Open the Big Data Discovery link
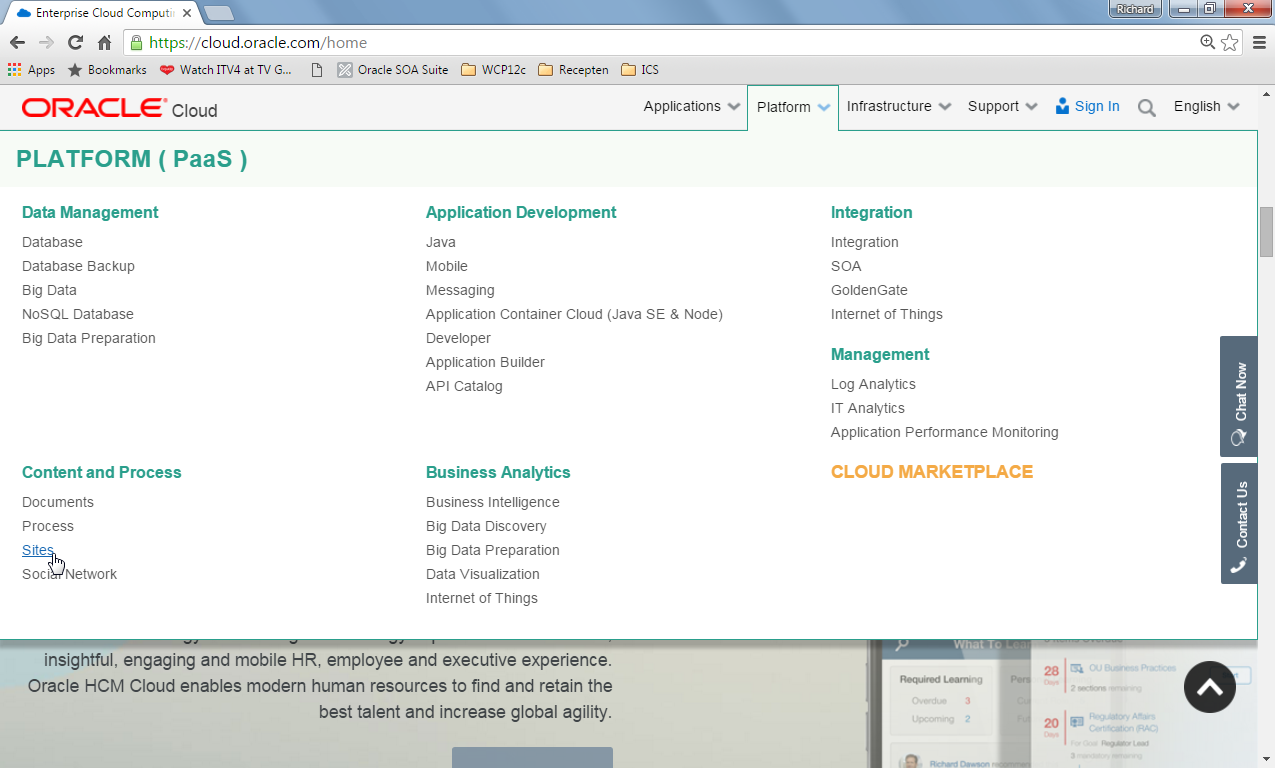The width and height of the screenshot is (1275, 768). click(x=486, y=526)
